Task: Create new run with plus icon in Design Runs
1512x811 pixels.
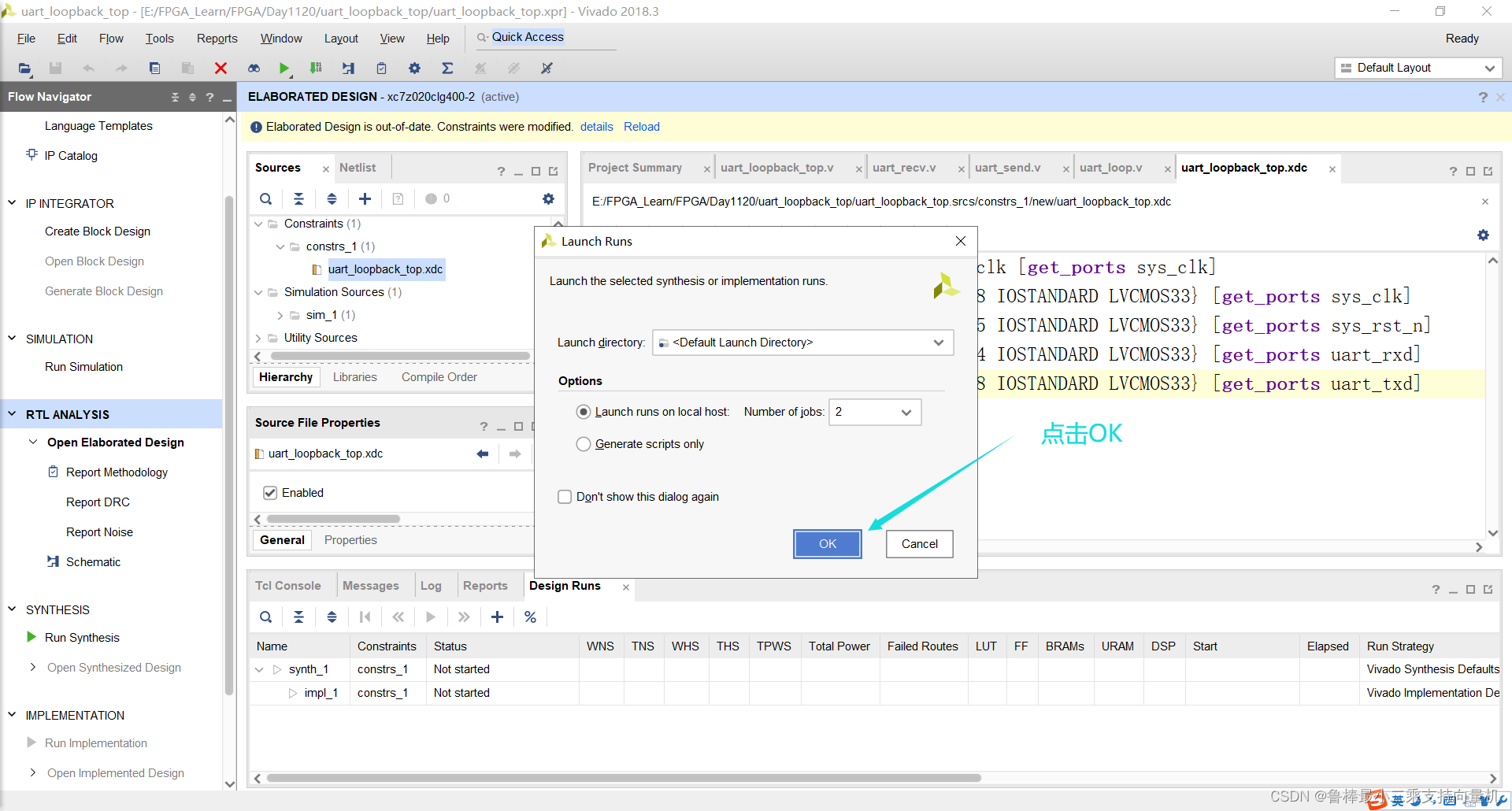Action: click(x=497, y=617)
